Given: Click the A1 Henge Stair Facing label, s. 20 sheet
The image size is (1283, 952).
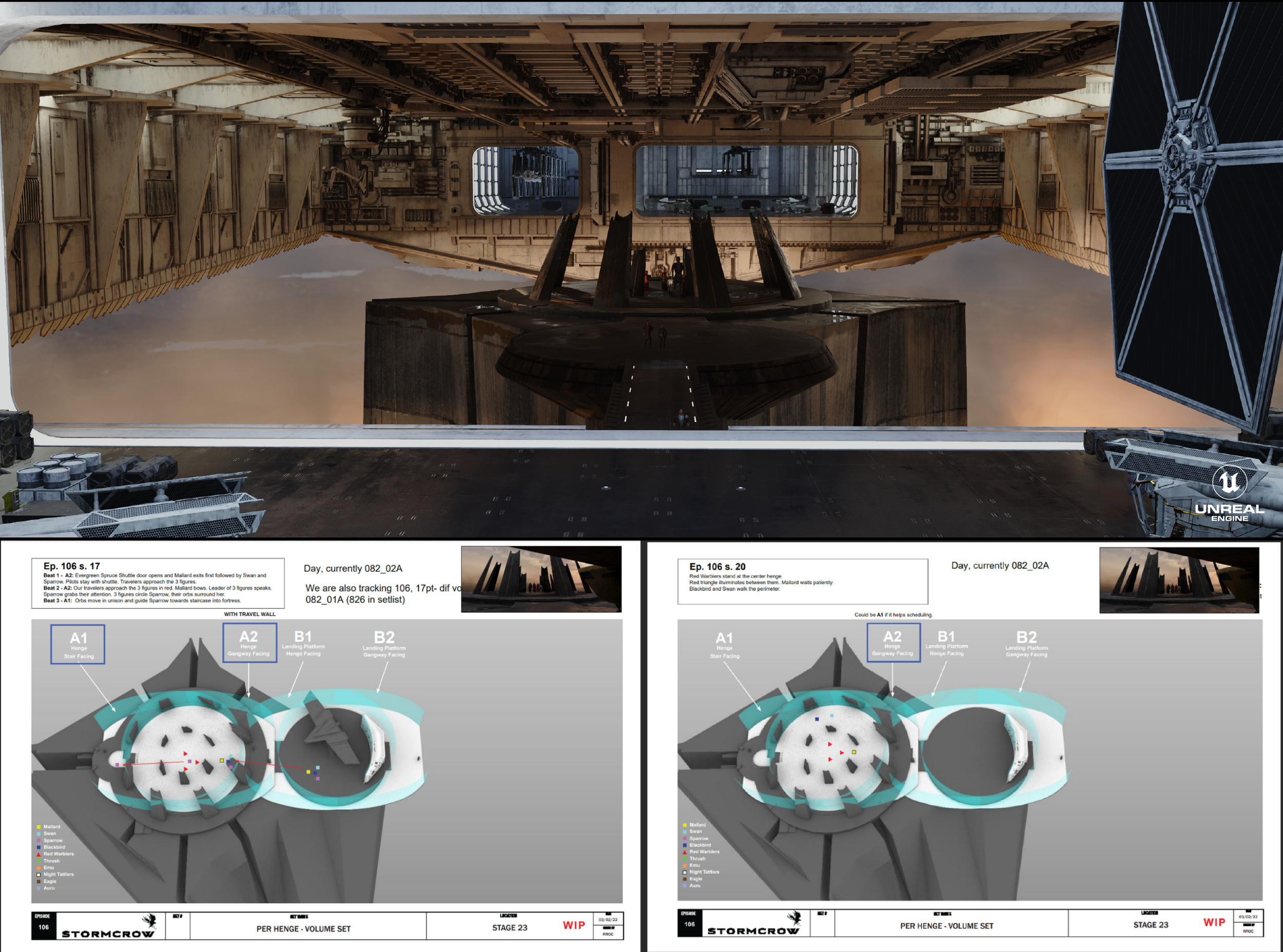Looking at the screenshot, I should pyautogui.click(x=724, y=645).
